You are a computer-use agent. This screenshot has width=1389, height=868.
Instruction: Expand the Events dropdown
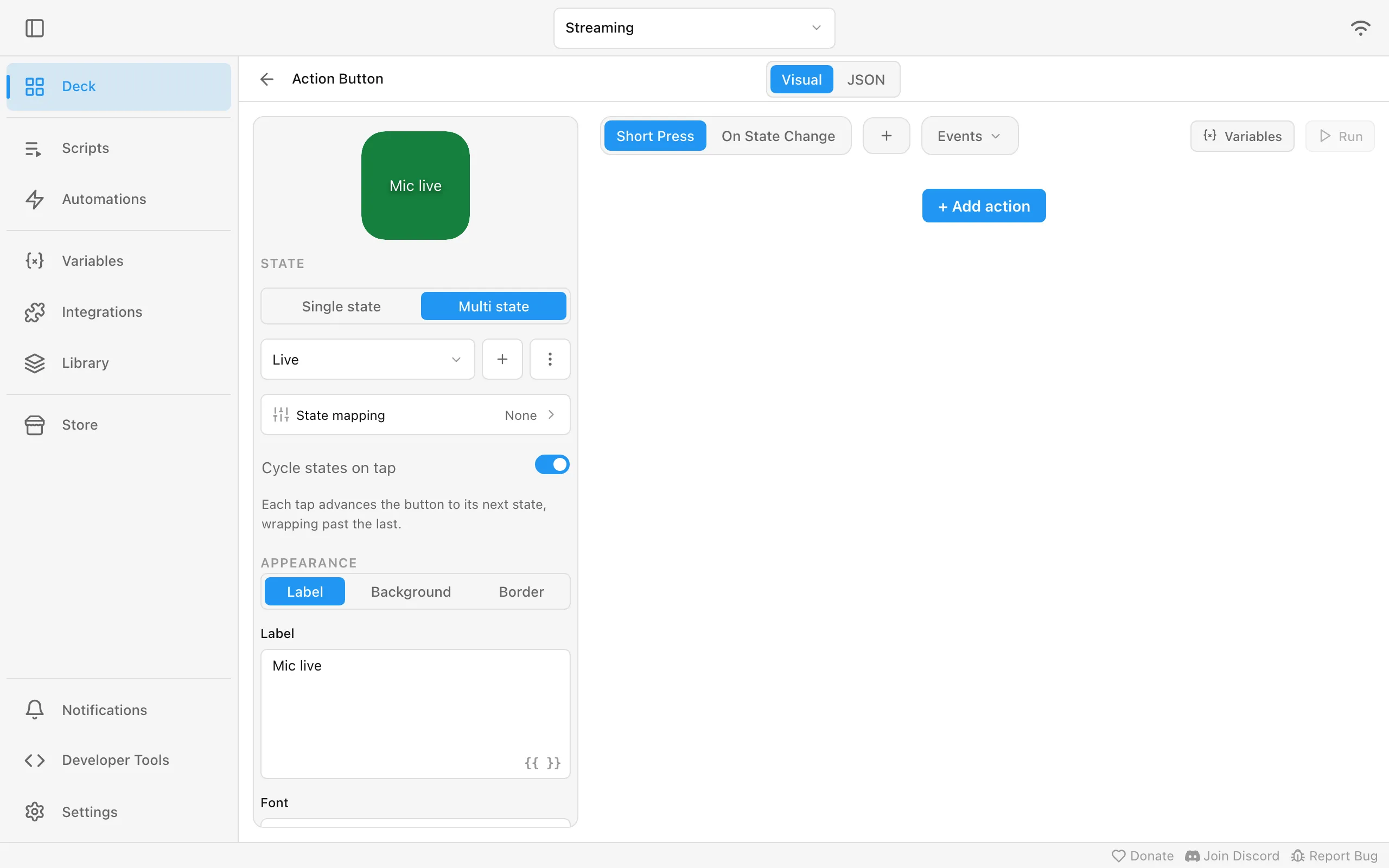pos(970,136)
